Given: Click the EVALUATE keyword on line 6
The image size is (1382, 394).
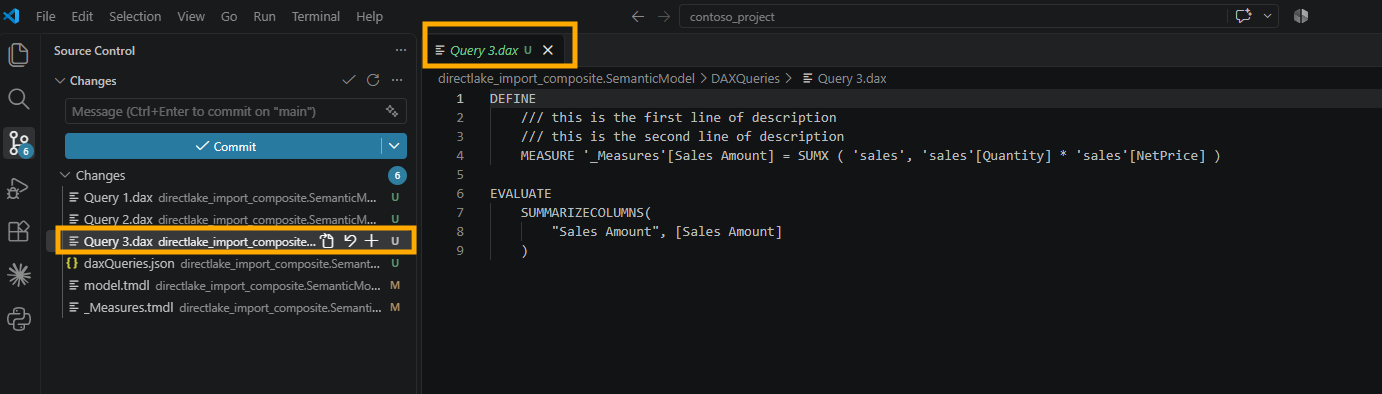Looking at the screenshot, I should (520, 193).
